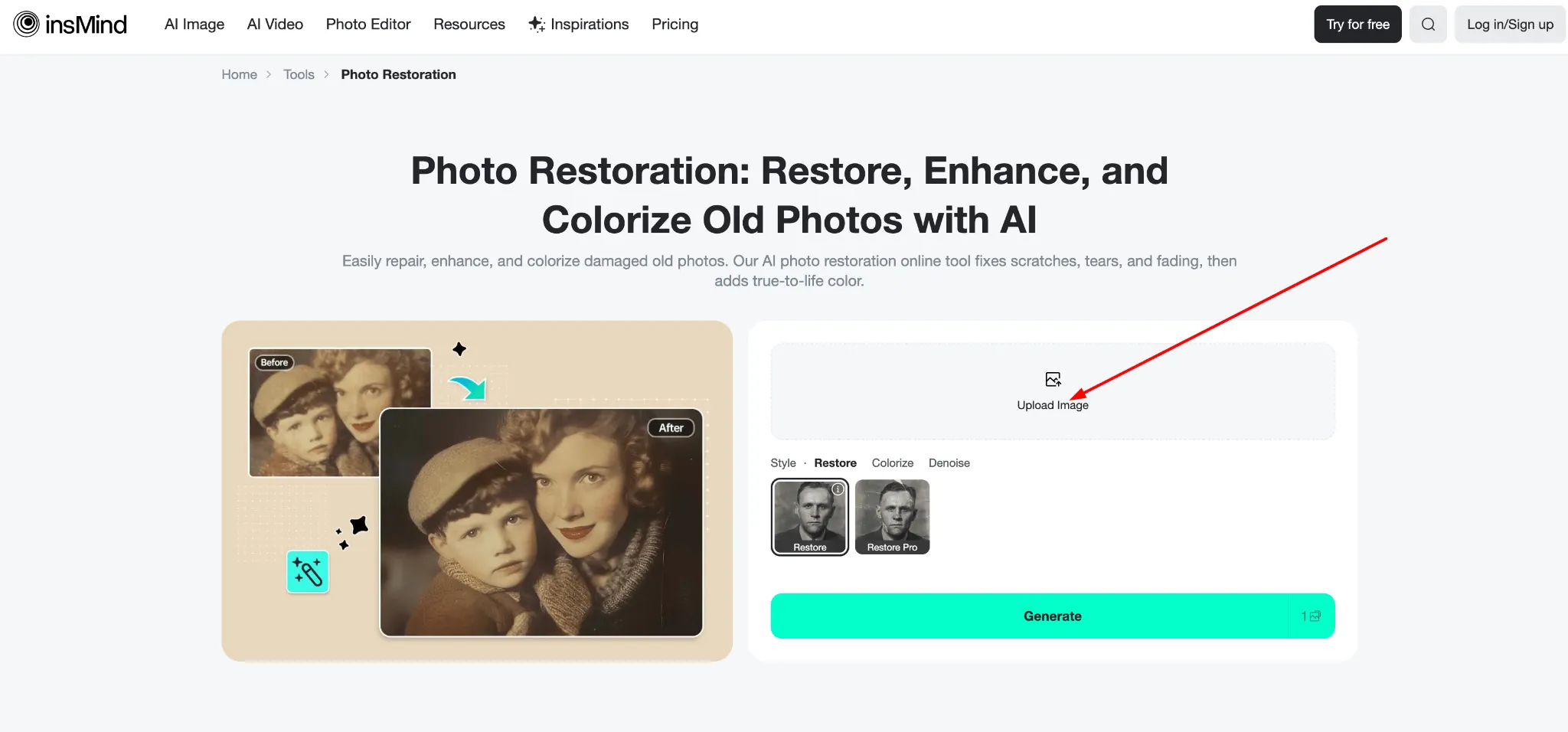Open the AI Video menu

[x=275, y=25]
